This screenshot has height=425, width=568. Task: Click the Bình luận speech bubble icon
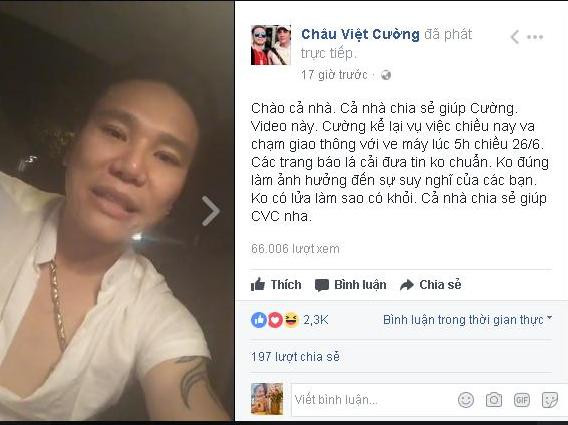pyautogui.click(x=322, y=285)
